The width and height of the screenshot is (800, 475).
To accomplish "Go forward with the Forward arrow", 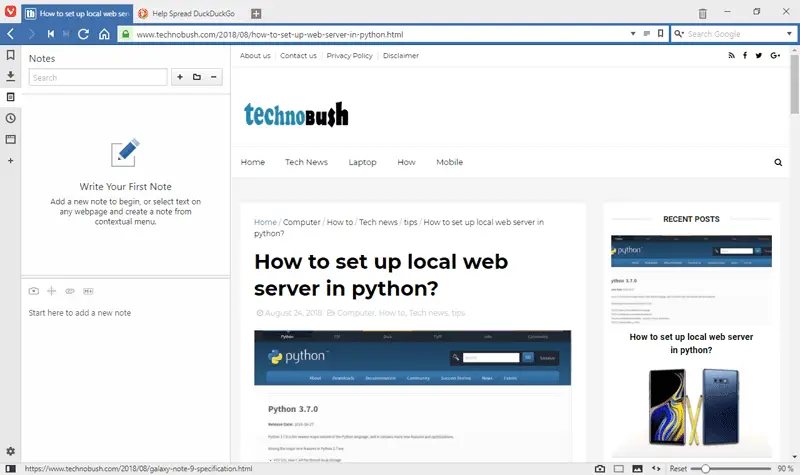I will pyautogui.click(x=31, y=34).
